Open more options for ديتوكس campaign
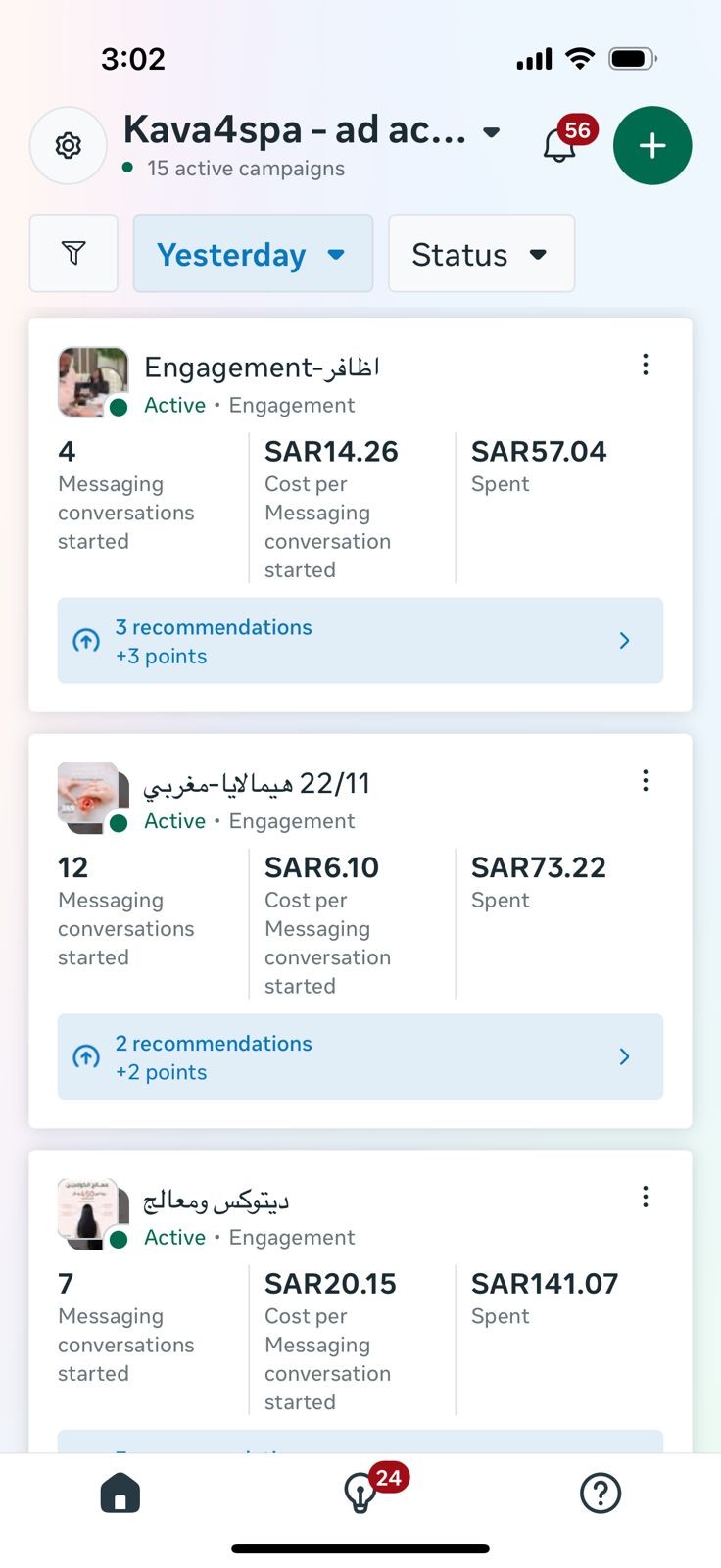 pos(645,1197)
